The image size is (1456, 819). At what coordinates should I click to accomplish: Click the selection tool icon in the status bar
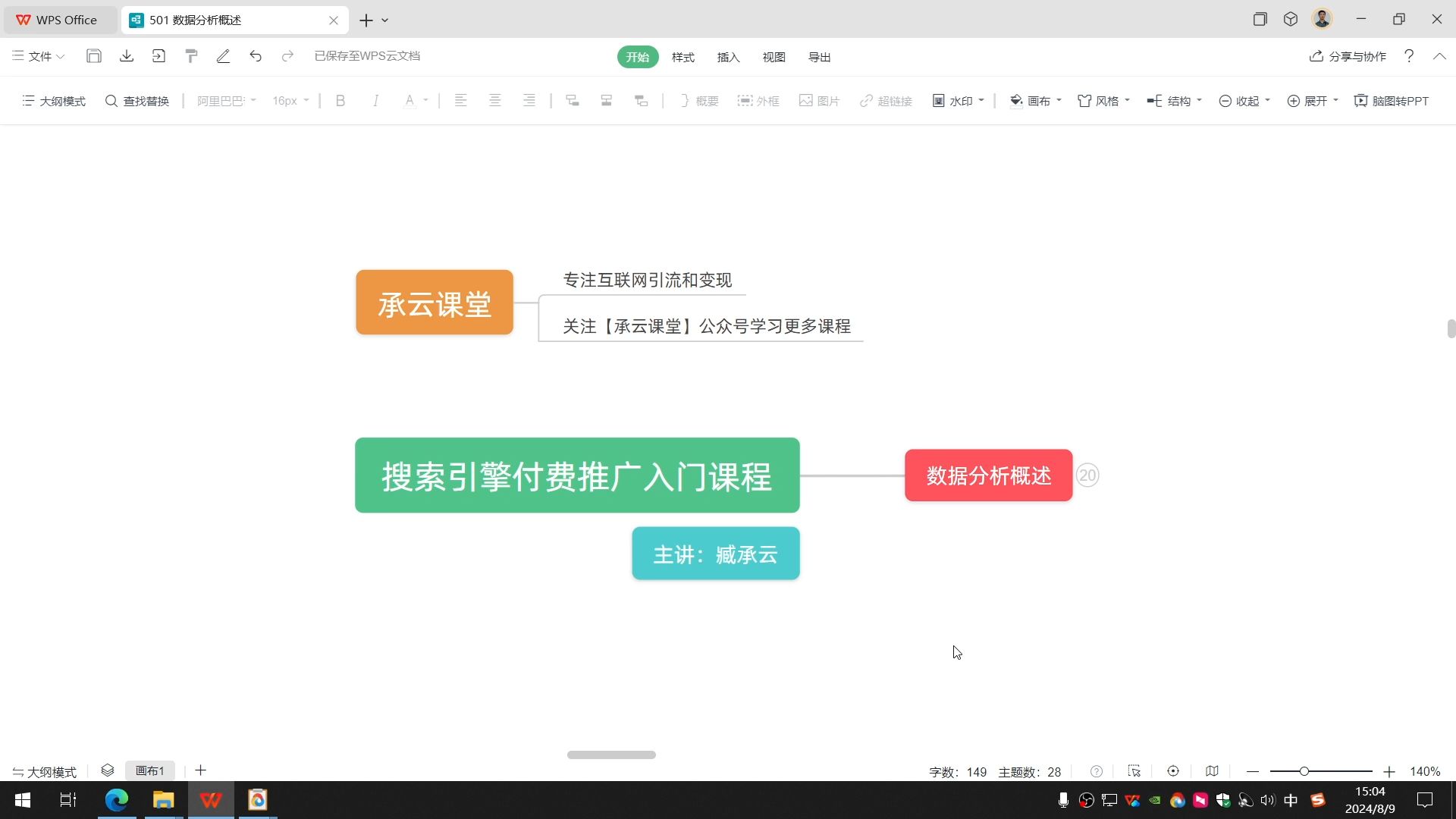pyautogui.click(x=1134, y=771)
